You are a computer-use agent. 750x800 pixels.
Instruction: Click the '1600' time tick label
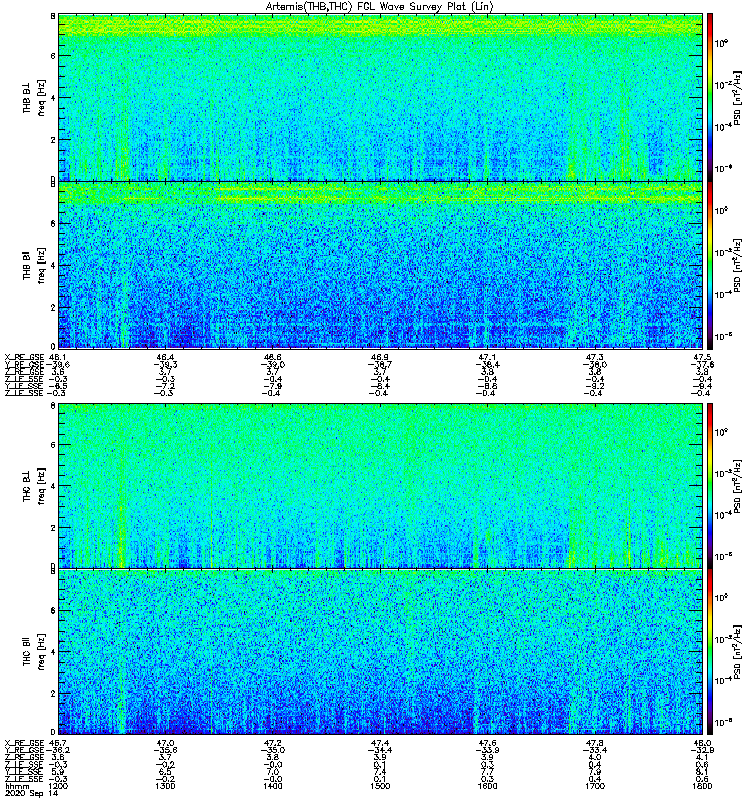(487, 786)
